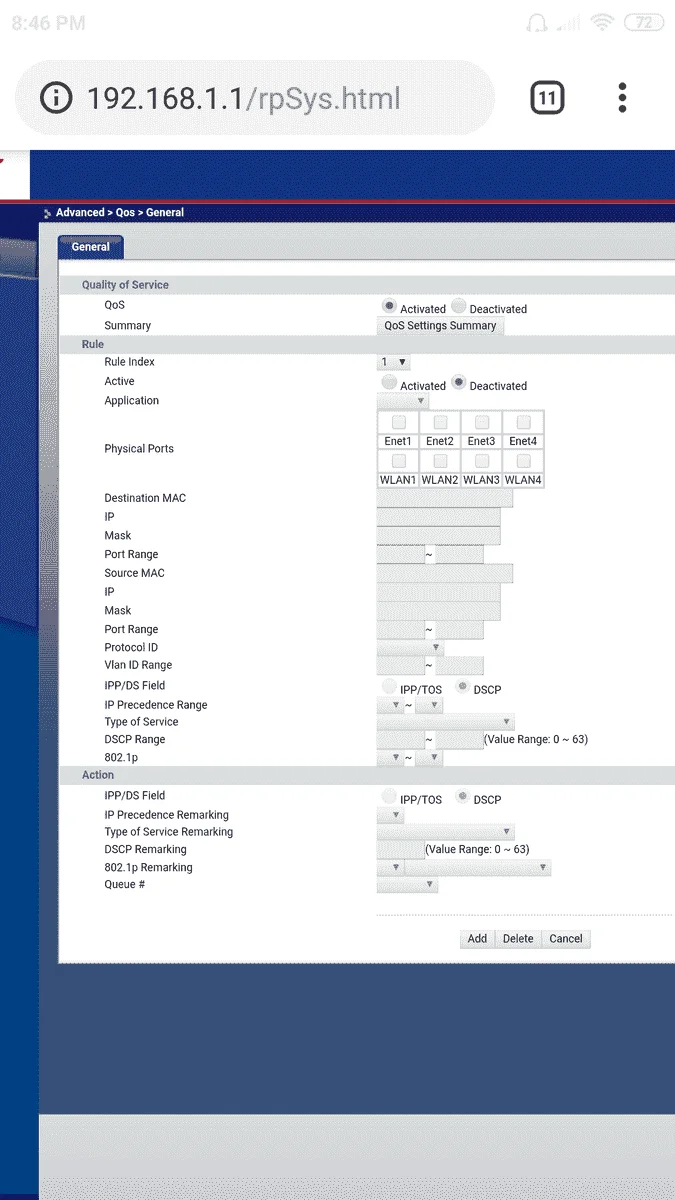The height and width of the screenshot is (1200, 675).
Task: Open the browser three-dot menu
Action: pos(622,98)
